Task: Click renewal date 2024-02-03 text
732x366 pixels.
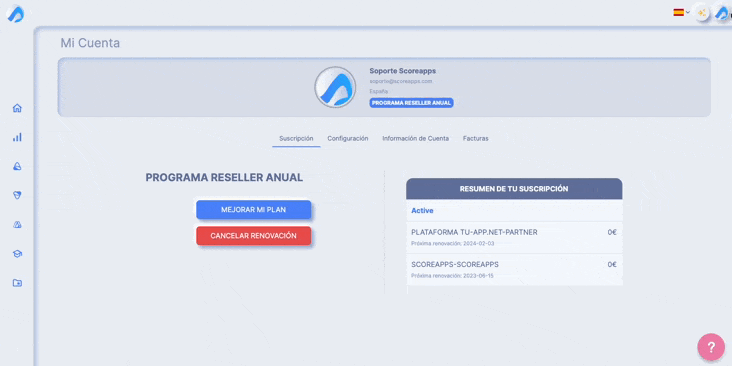Action: click(x=478, y=244)
